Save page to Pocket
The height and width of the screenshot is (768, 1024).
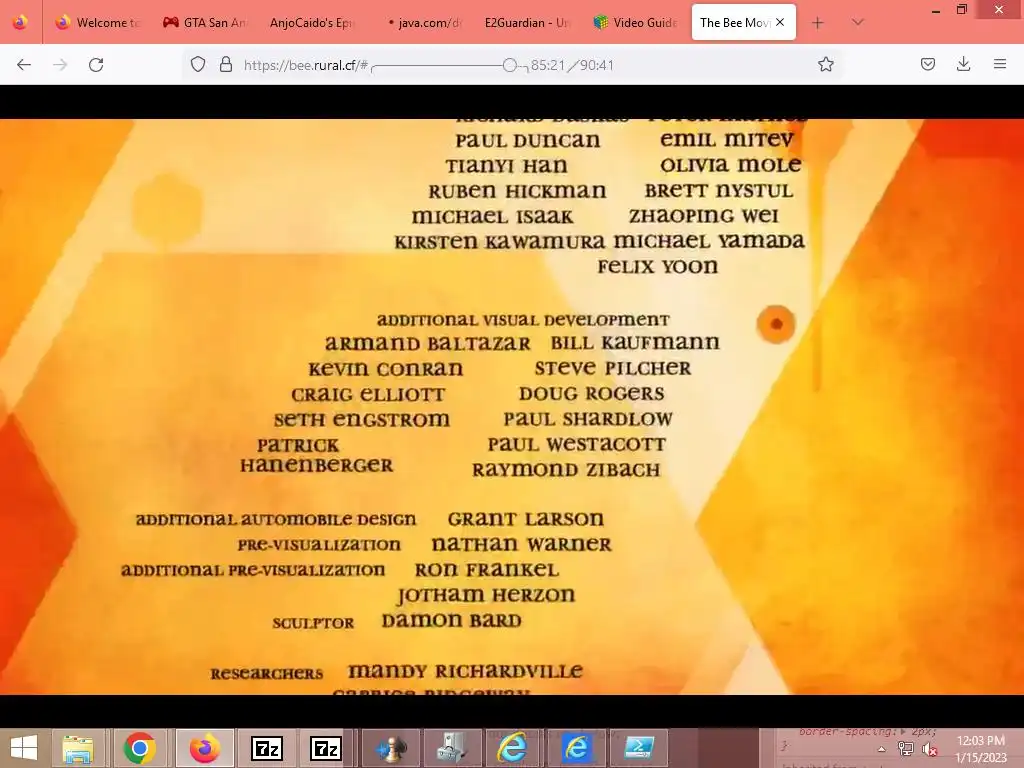(x=927, y=65)
